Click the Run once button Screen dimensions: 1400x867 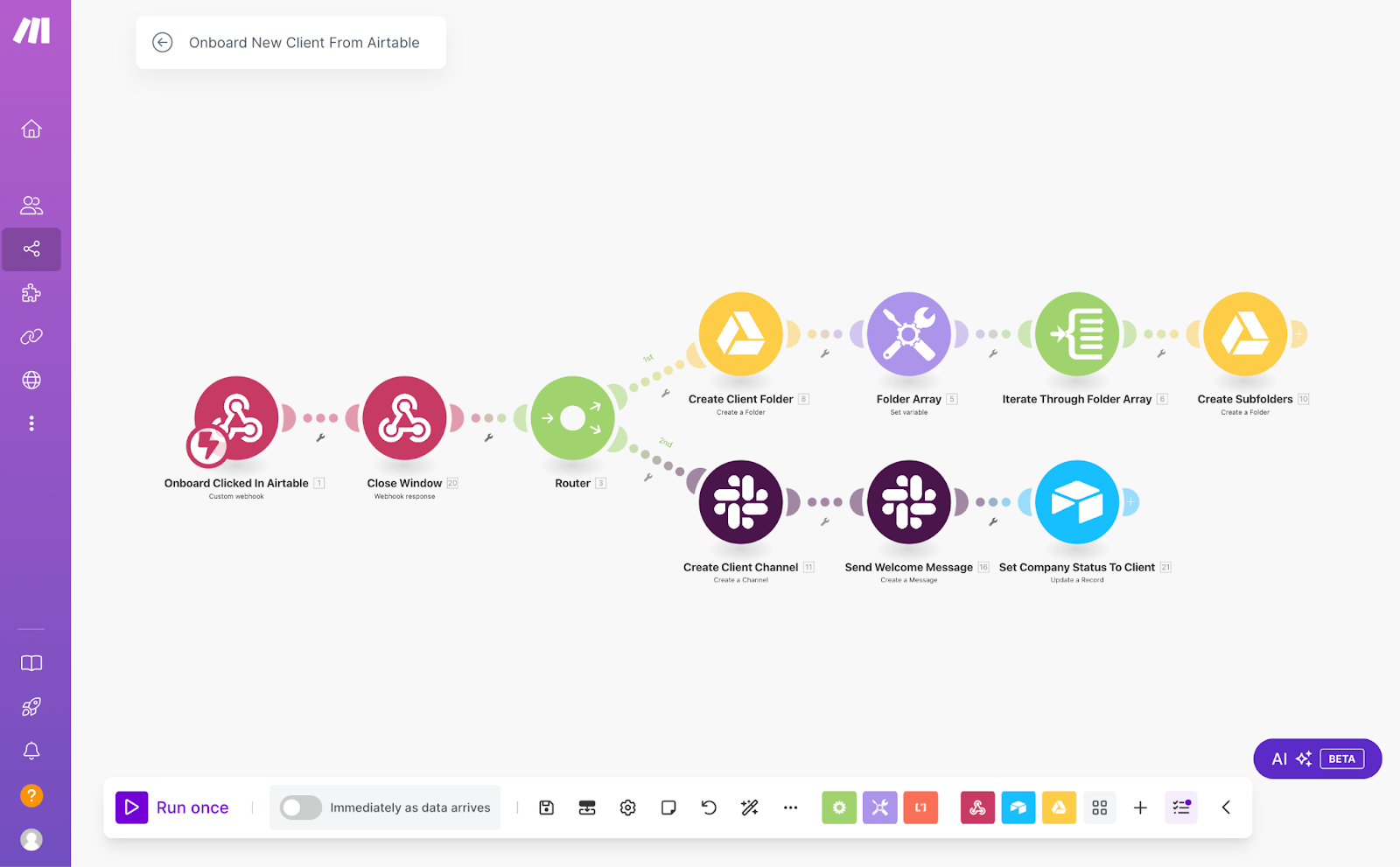pyautogui.click(x=173, y=808)
